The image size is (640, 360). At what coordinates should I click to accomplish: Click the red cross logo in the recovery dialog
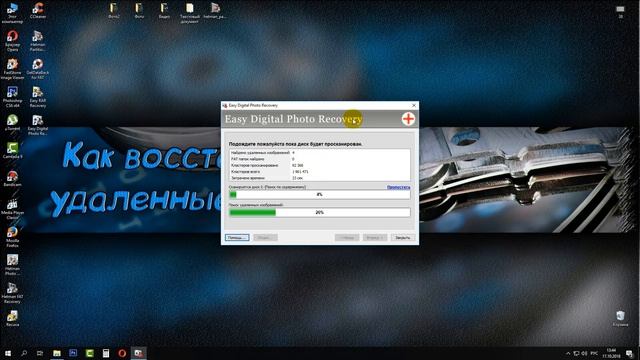408,119
